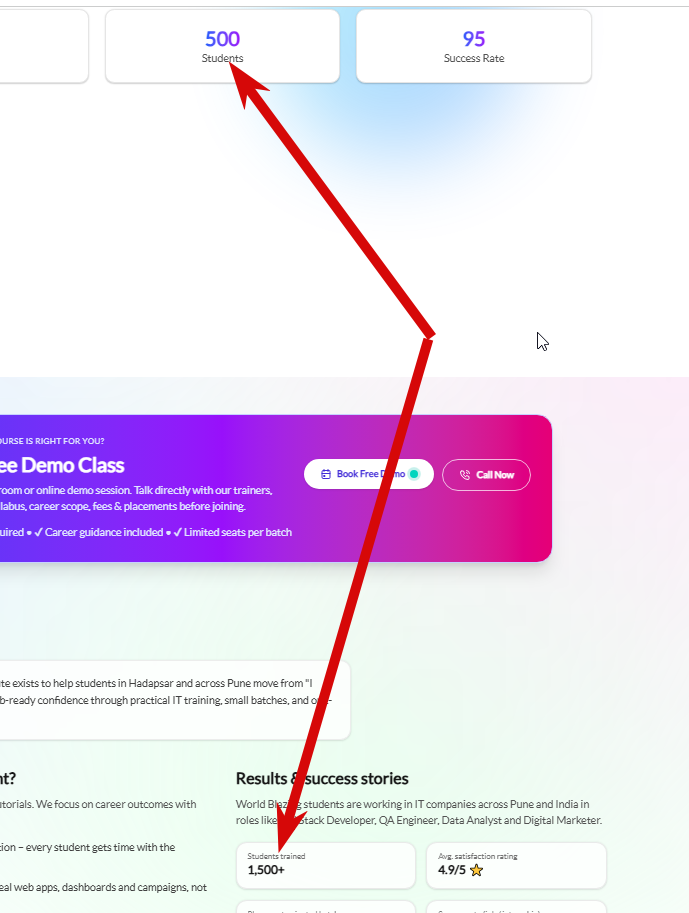Click the Career guidance included text

[x=104, y=532]
